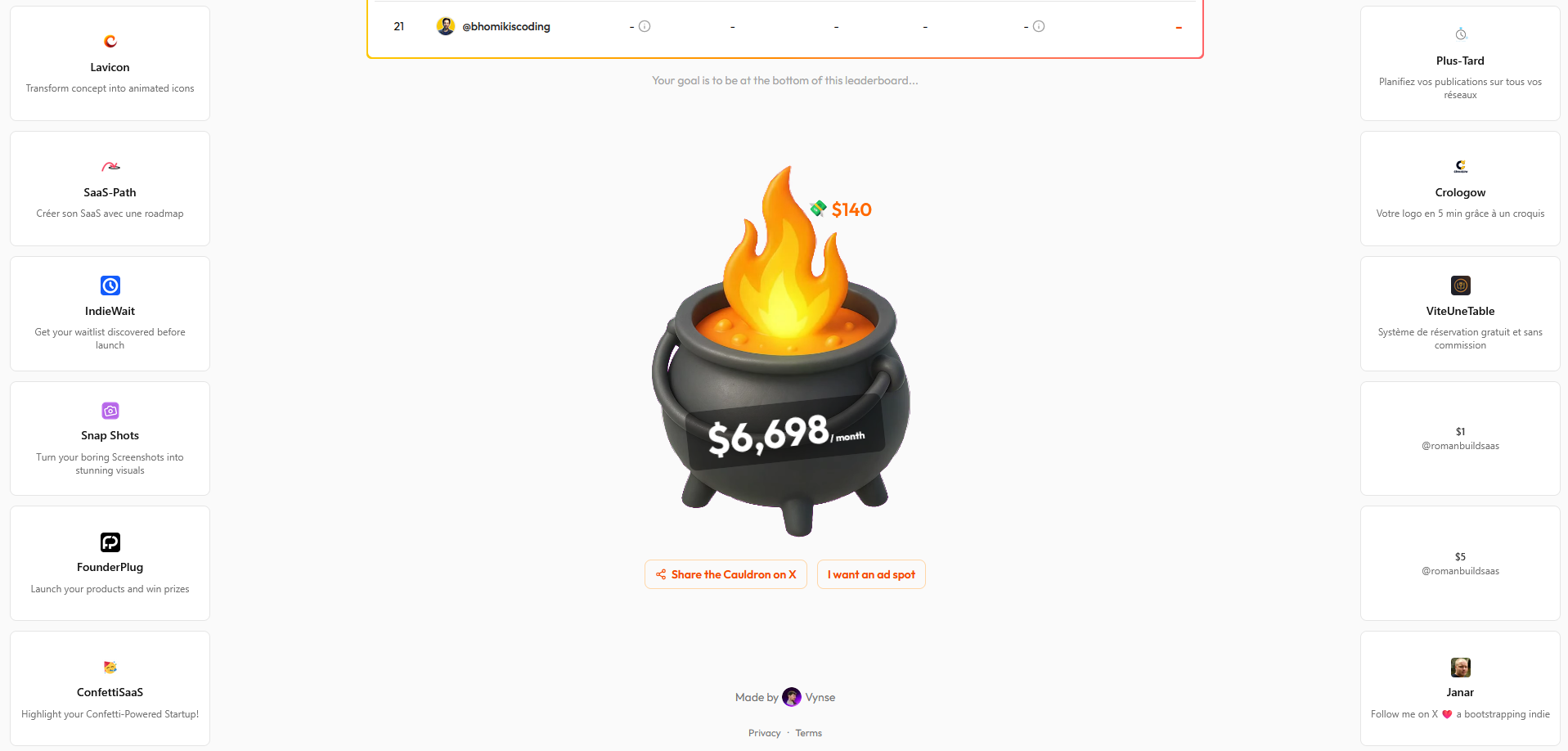Share the Cauldron on X

click(726, 574)
